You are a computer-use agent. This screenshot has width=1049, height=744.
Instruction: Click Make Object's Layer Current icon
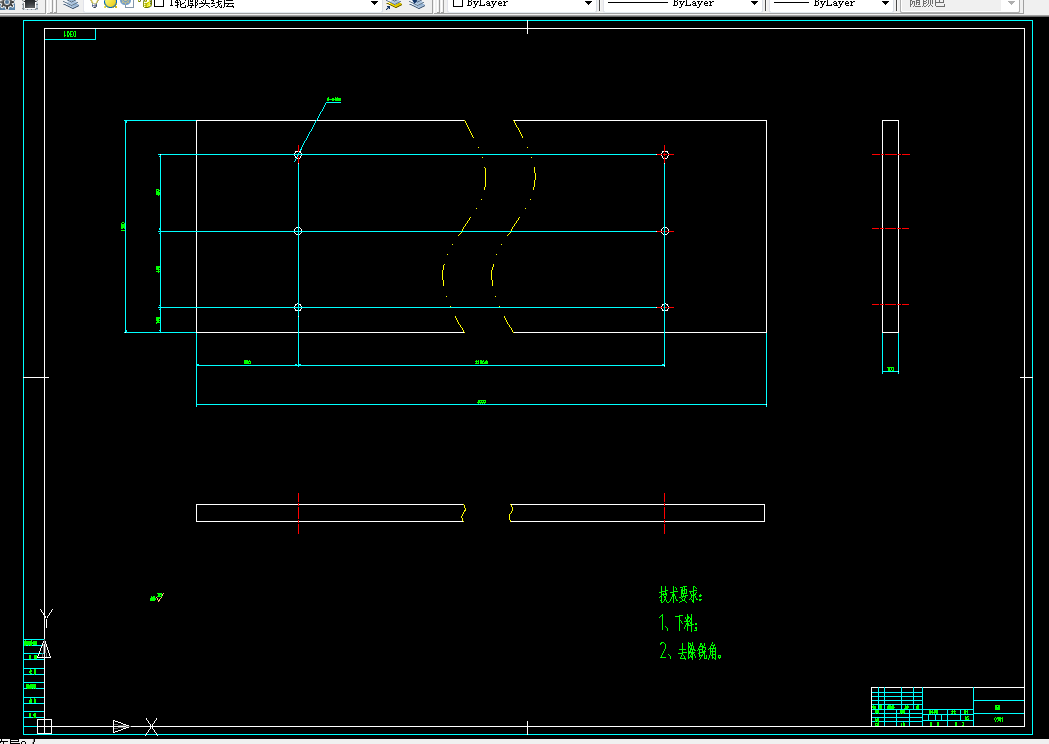[394, 4]
